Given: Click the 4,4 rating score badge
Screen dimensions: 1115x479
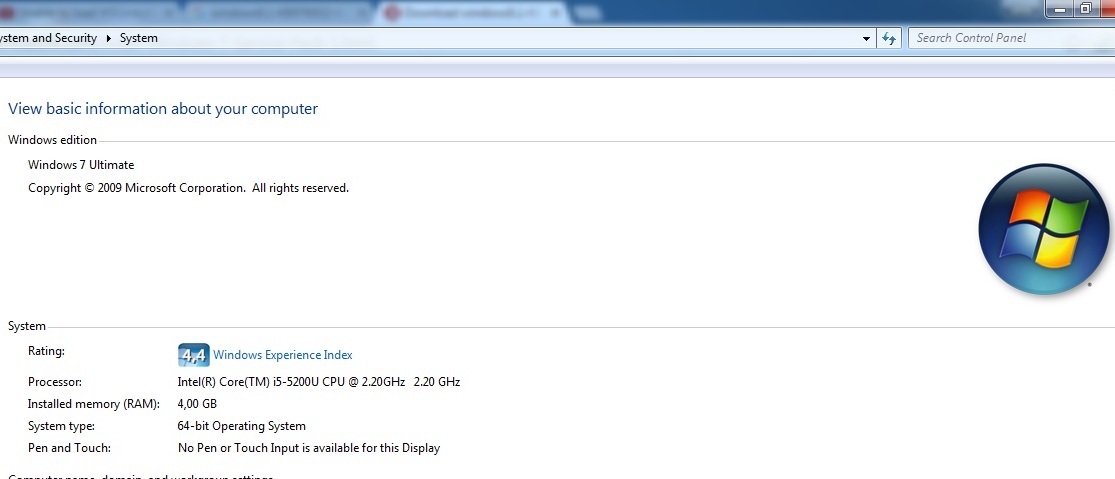Looking at the screenshot, I should (193, 355).
